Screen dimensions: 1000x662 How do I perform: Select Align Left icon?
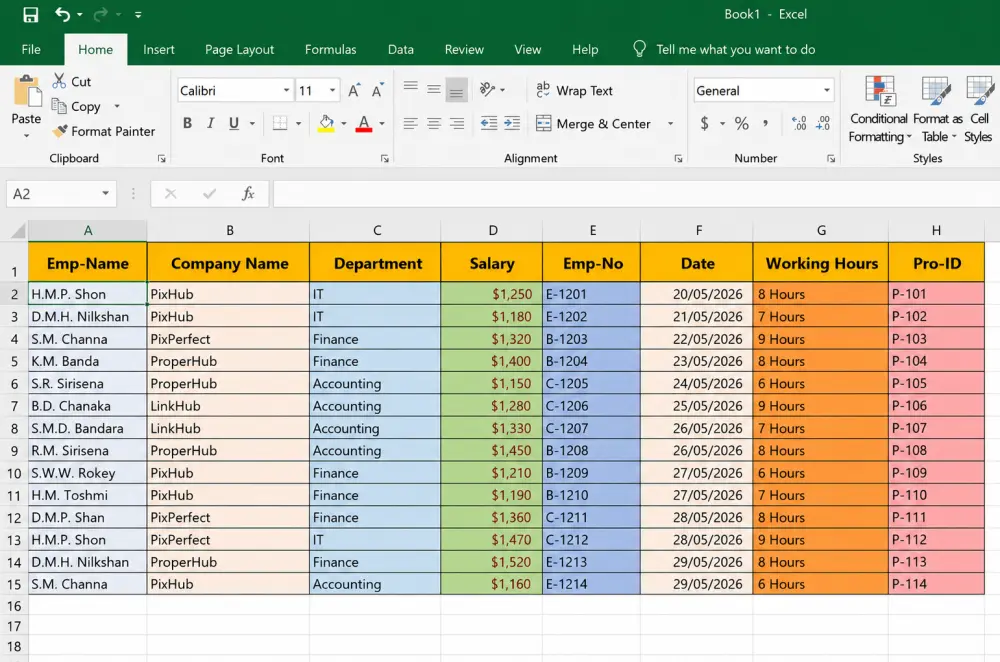(x=411, y=123)
